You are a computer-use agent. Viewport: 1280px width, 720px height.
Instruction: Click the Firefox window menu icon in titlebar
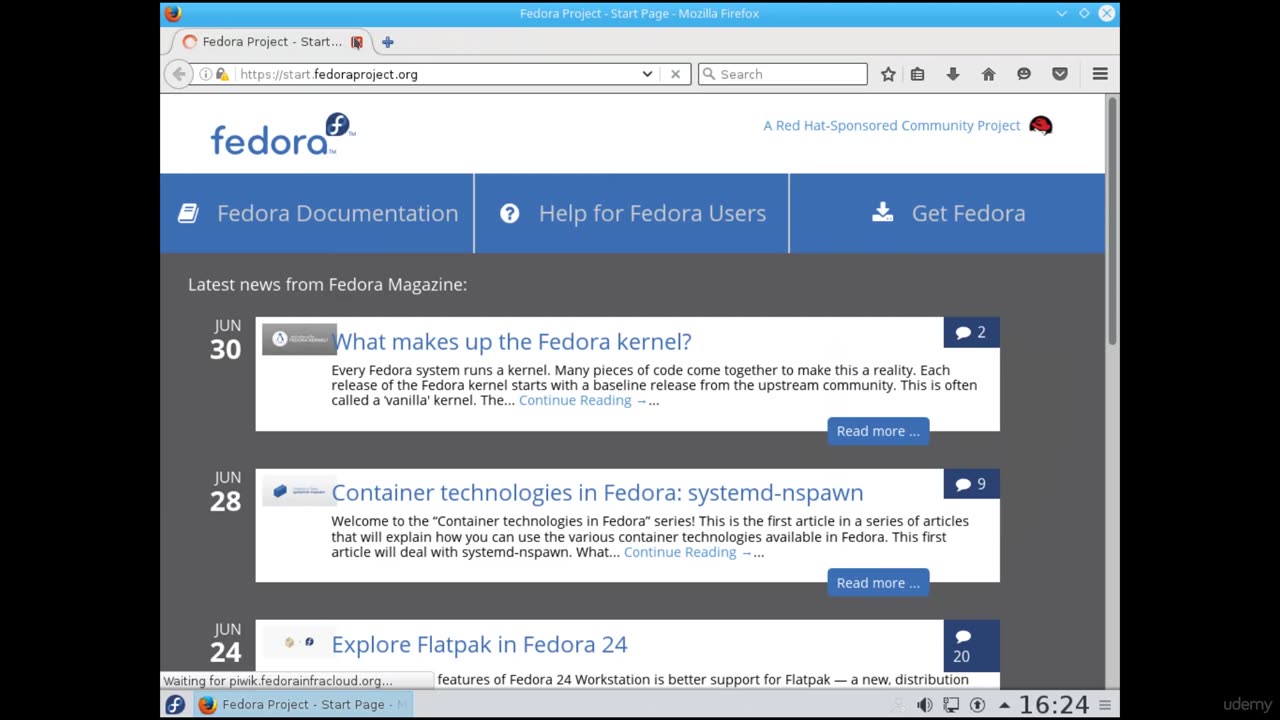pyautogui.click(x=173, y=13)
